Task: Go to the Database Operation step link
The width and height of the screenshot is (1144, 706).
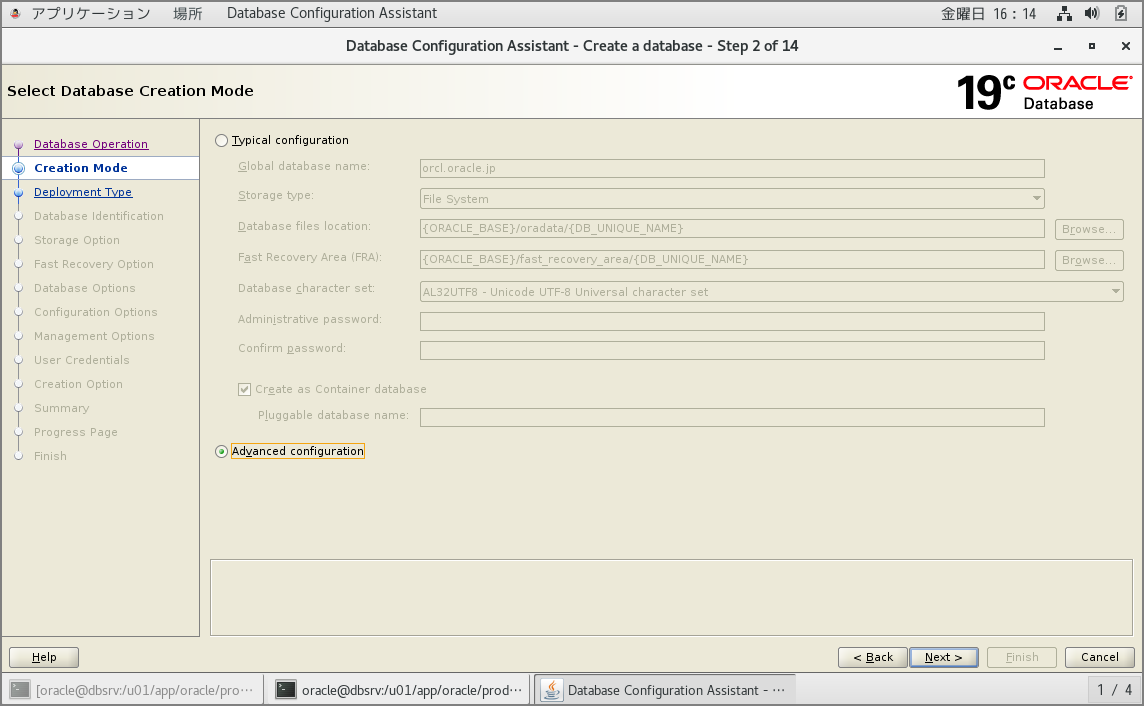Action: pos(91,144)
